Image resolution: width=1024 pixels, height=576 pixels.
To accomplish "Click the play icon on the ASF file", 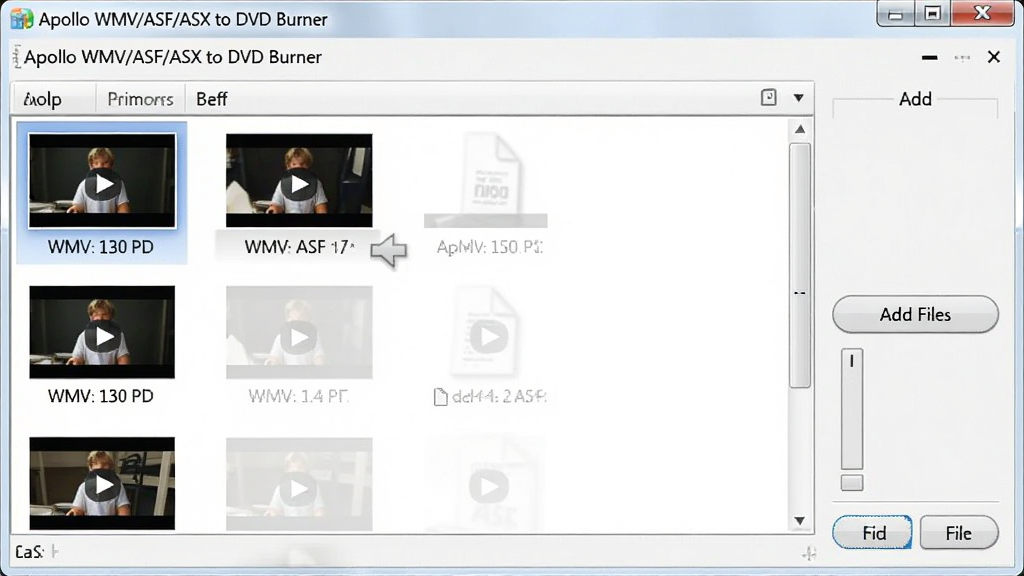I will click(x=488, y=336).
